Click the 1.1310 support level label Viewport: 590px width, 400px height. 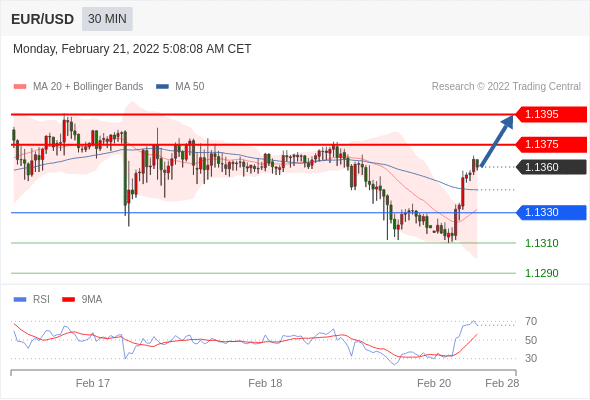tap(541, 243)
